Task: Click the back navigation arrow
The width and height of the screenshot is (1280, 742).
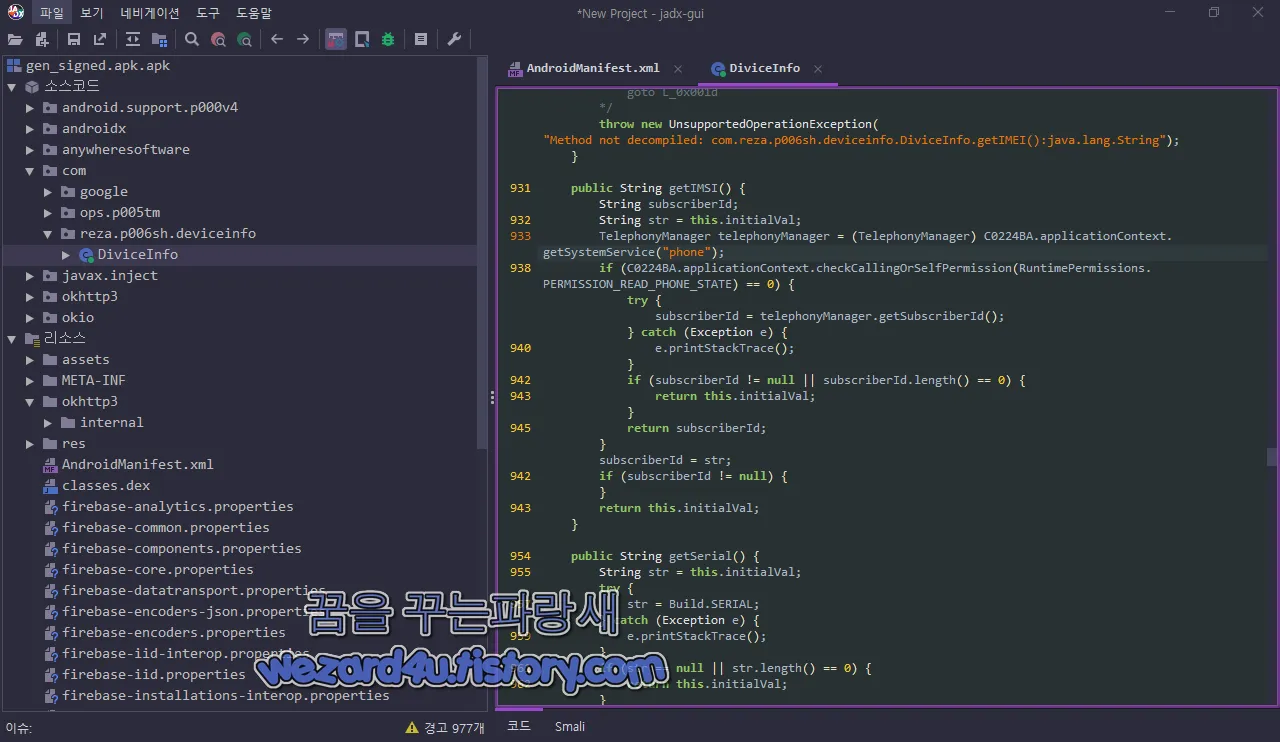Action: [x=277, y=39]
